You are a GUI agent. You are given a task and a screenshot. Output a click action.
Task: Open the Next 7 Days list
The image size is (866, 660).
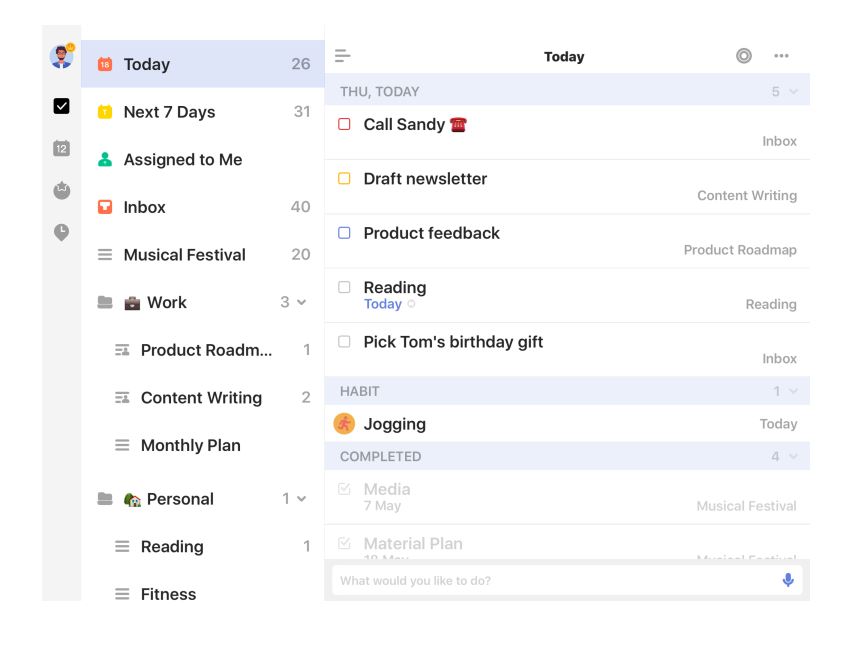(x=203, y=112)
